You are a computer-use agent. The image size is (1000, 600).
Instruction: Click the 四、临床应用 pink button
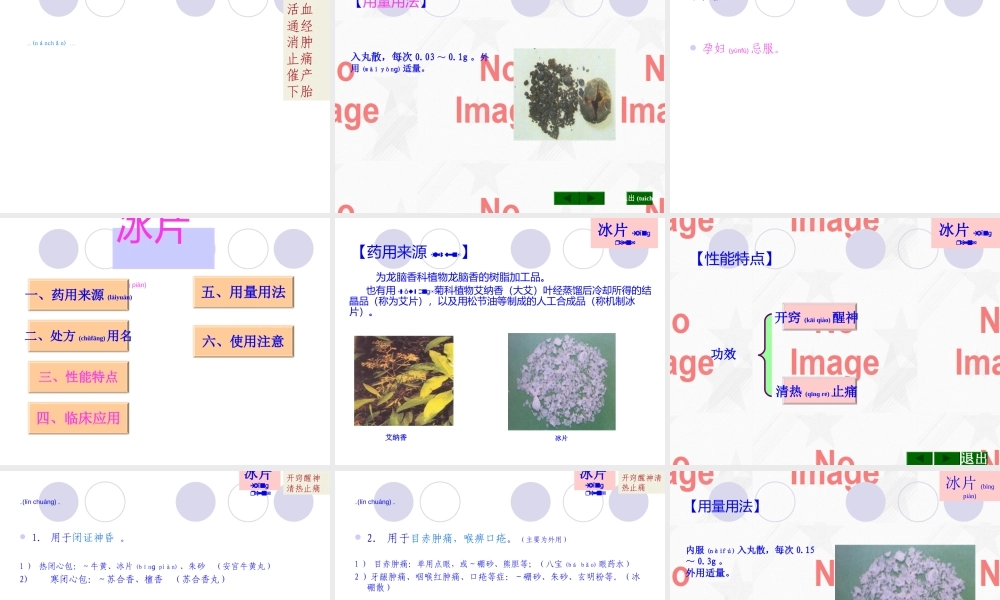coord(82,417)
